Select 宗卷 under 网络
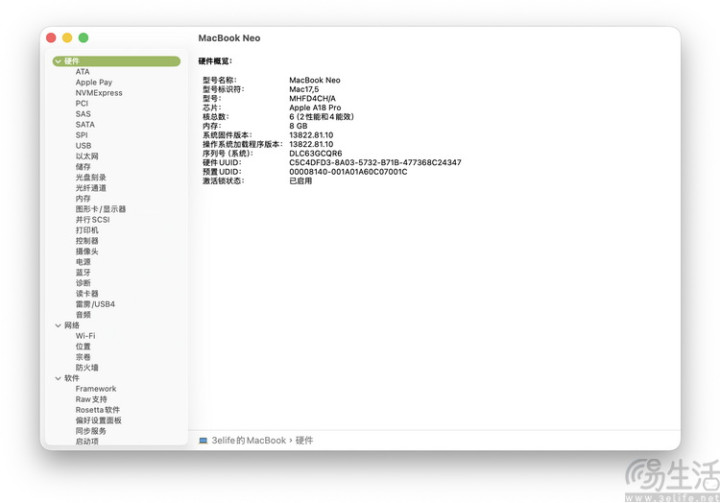This screenshot has width=720, height=503. (x=83, y=357)
